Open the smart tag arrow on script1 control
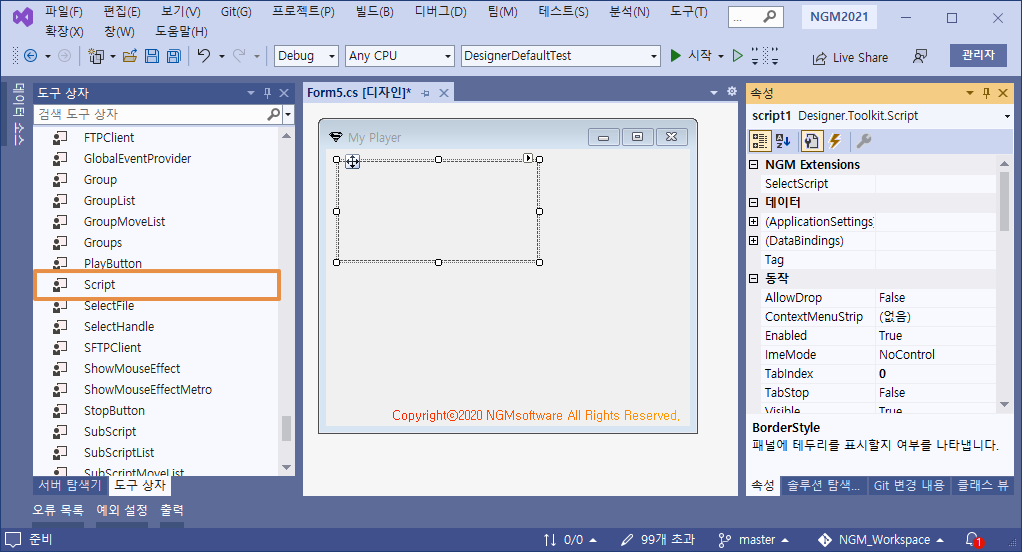Screen dimensions: 1022x552 click(528, 158)
